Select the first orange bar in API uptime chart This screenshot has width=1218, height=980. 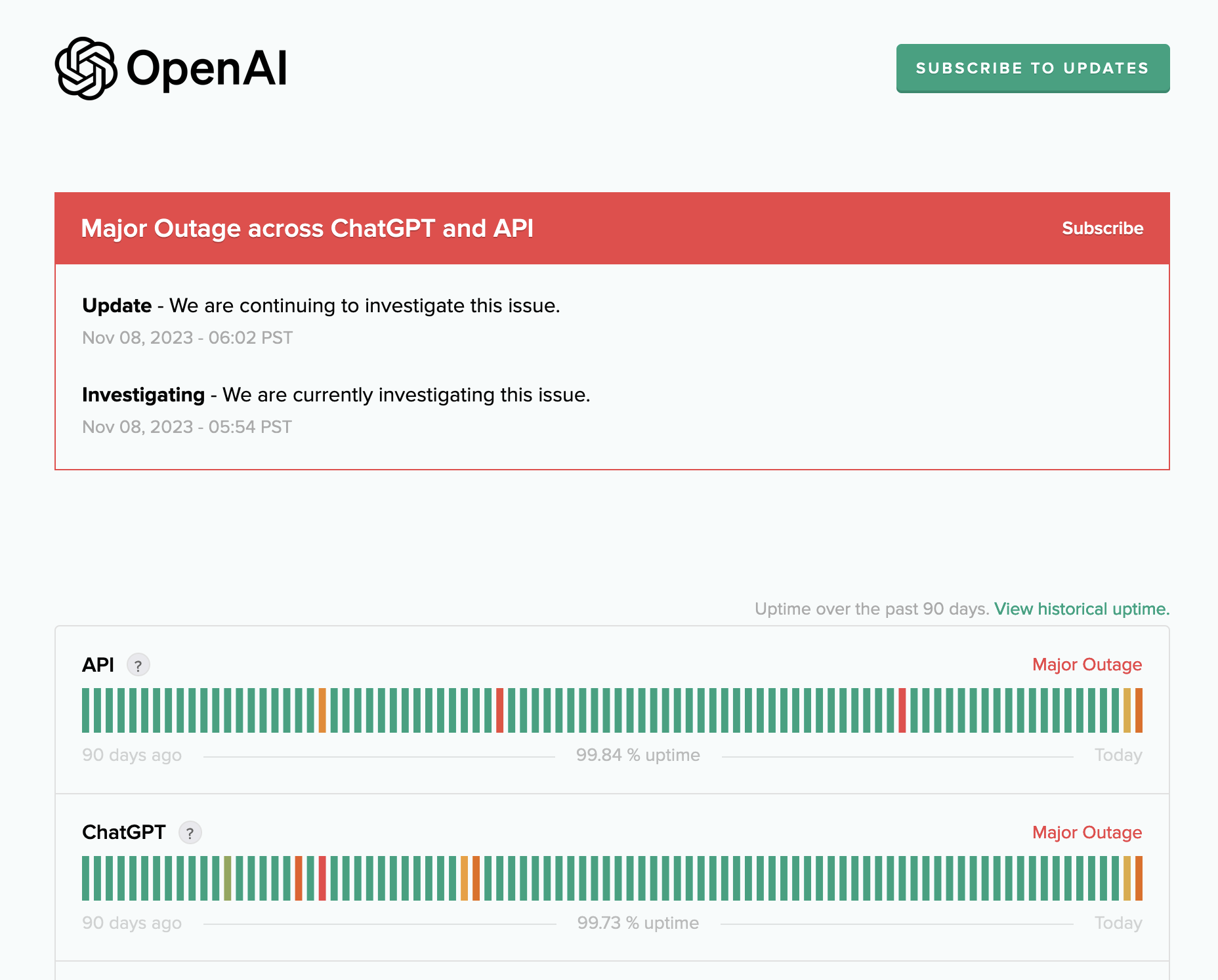click(x=322, y=710)
